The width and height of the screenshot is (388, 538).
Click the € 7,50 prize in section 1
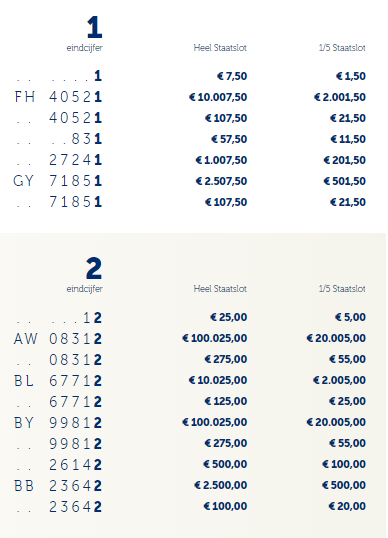(x=232, y=76)
